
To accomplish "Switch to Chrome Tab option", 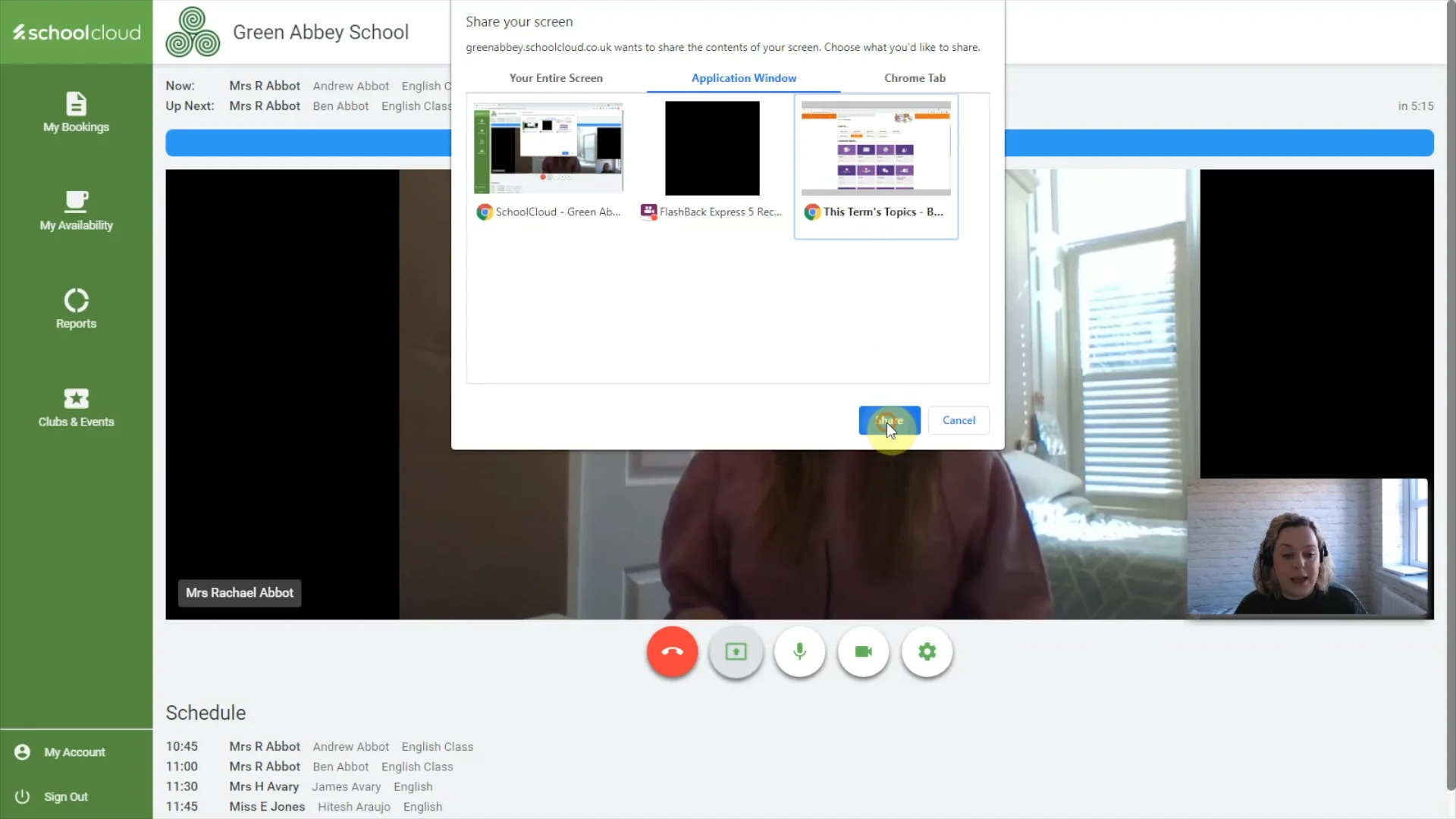I will coord(915,78).
